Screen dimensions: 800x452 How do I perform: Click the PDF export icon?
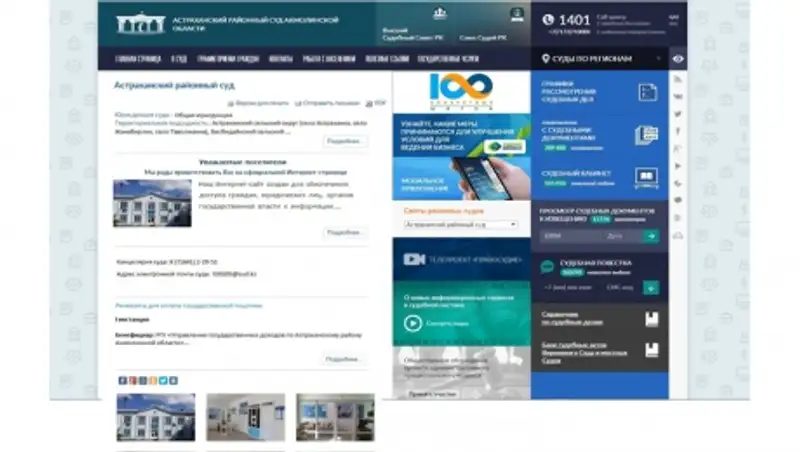(369, 104)
